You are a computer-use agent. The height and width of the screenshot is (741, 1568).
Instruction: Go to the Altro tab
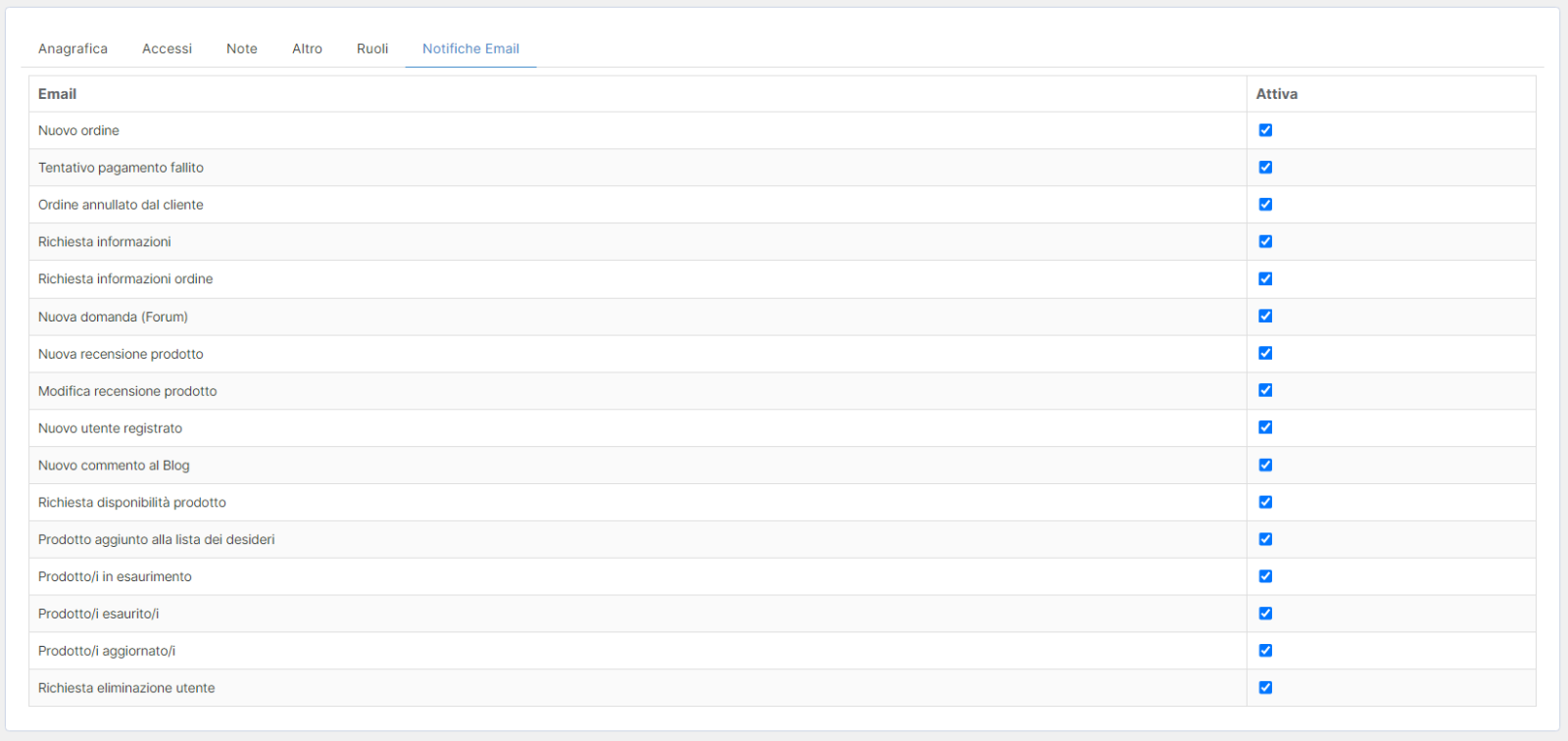(307, 49)
